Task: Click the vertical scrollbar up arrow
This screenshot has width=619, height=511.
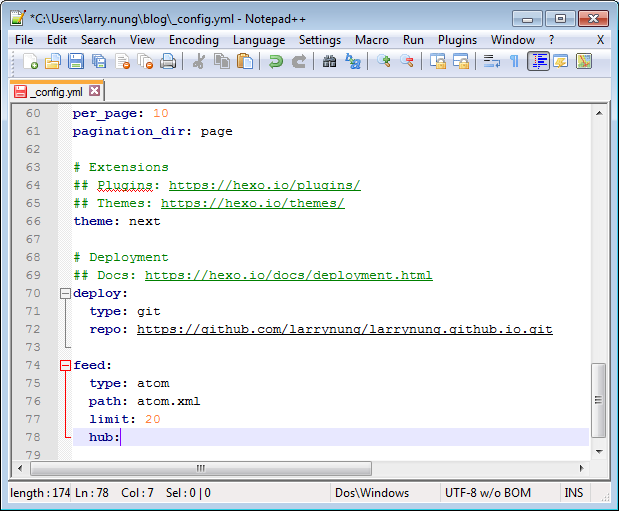Action: point(599,113)
